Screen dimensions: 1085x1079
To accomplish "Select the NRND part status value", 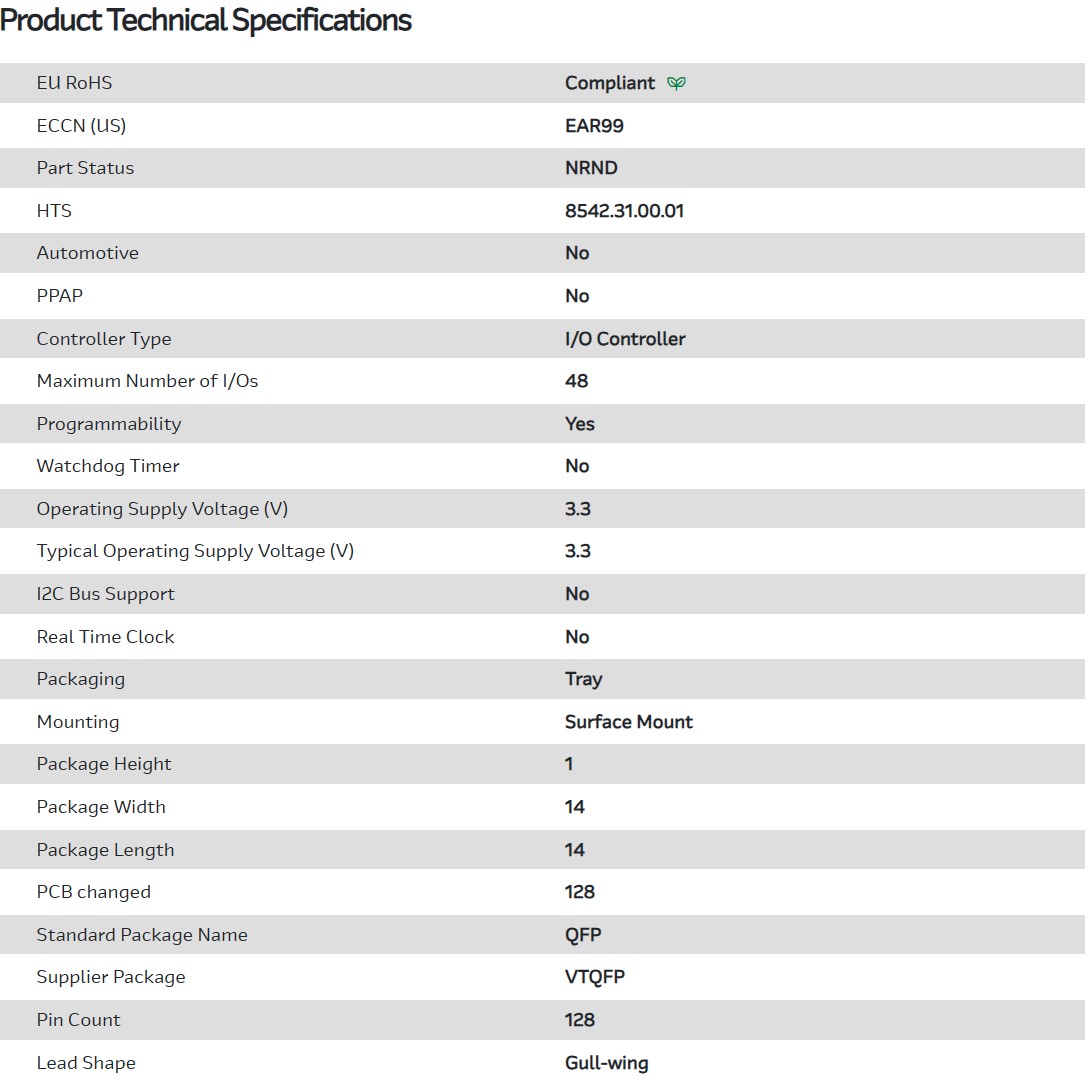I will coord(591,168).
